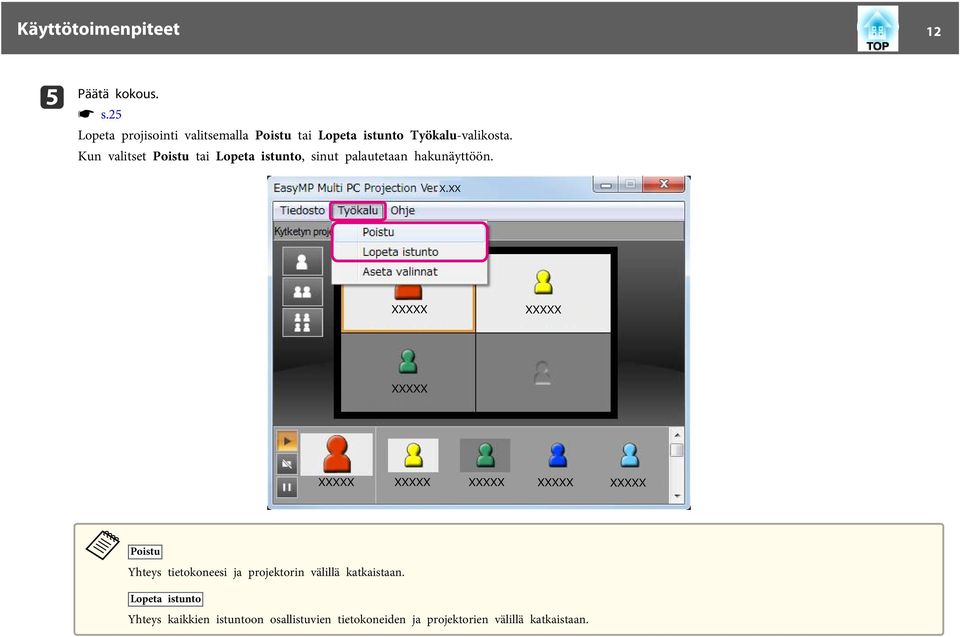Screen dimensions: 960x637
Task: Click the red user's top-left projection panel
Action: (x=408, y=308)
